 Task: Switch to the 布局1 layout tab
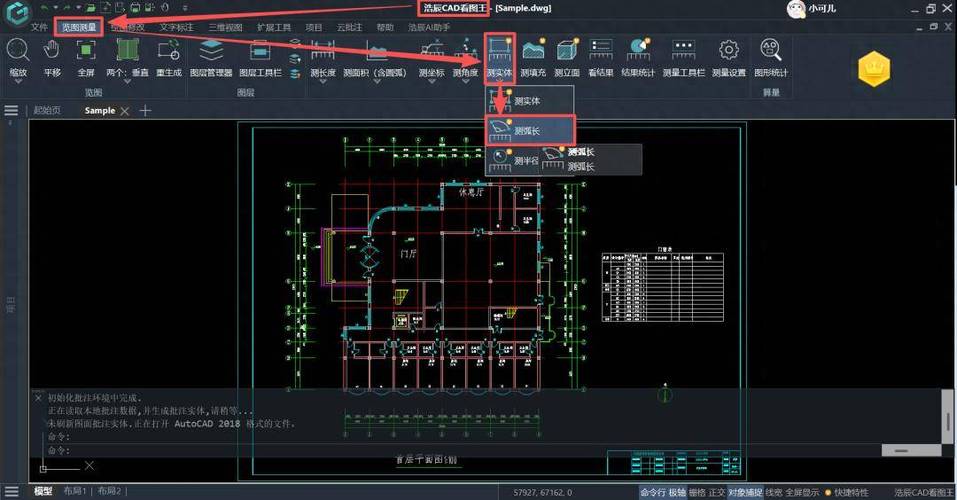[75, 491]
